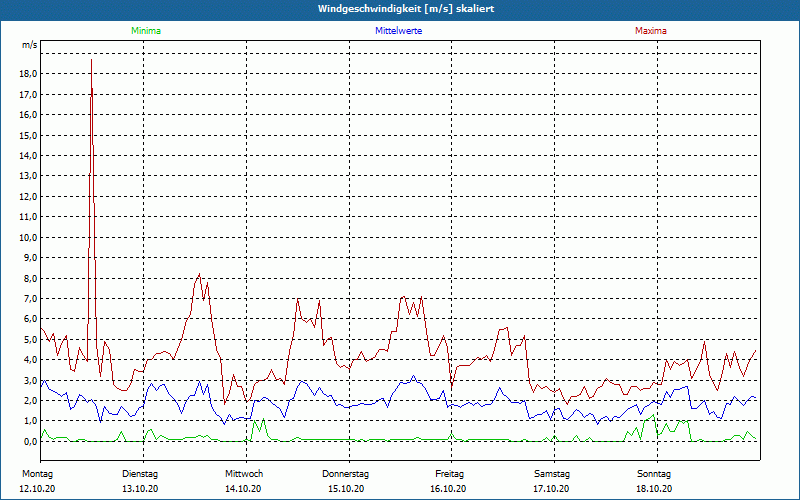The width and height of the screenshot is (800, 500).
Task: Click the 16,0 y-axis value
Action: 28,115
